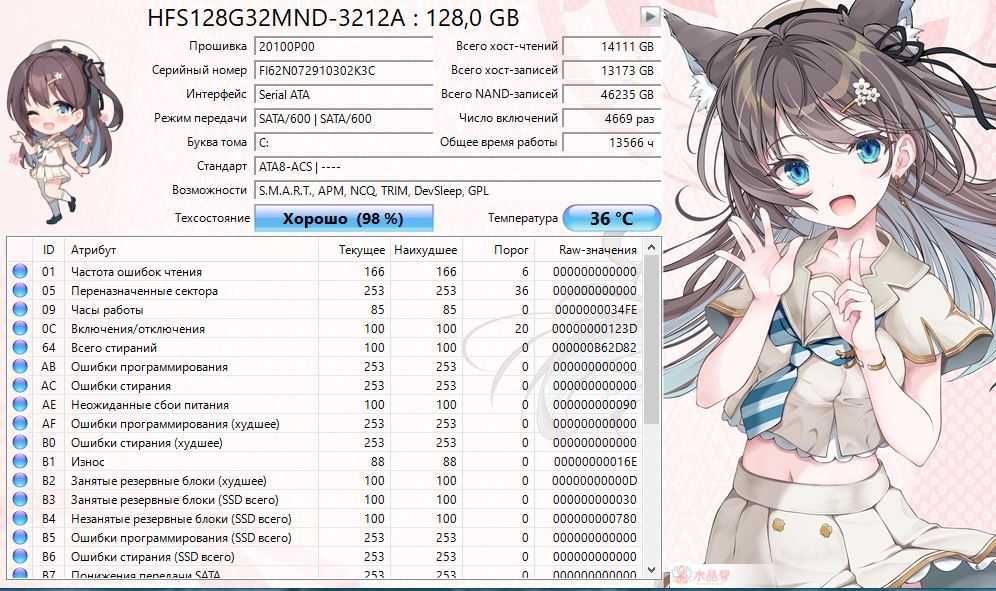Click threshold value 36 in Переназначенные сектора row

click(522, 290)
